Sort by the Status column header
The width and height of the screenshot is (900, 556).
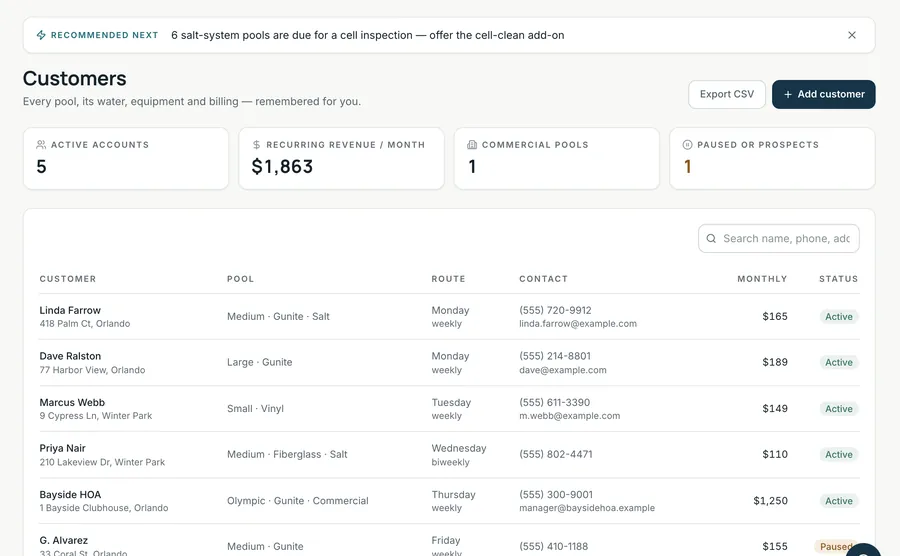click(x=839, y=279)
